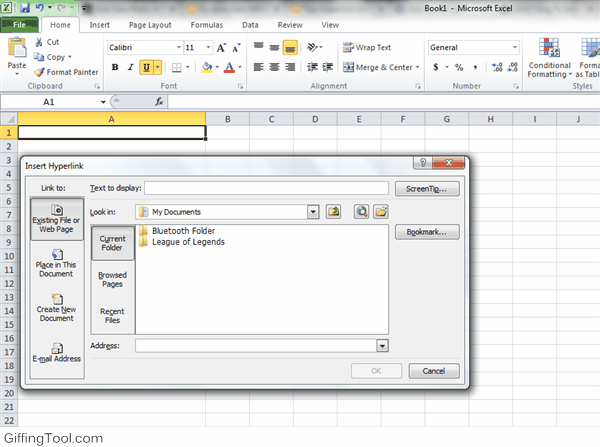Apply Comma Style format
Screen dimensions: 600x447
(475, 67)
